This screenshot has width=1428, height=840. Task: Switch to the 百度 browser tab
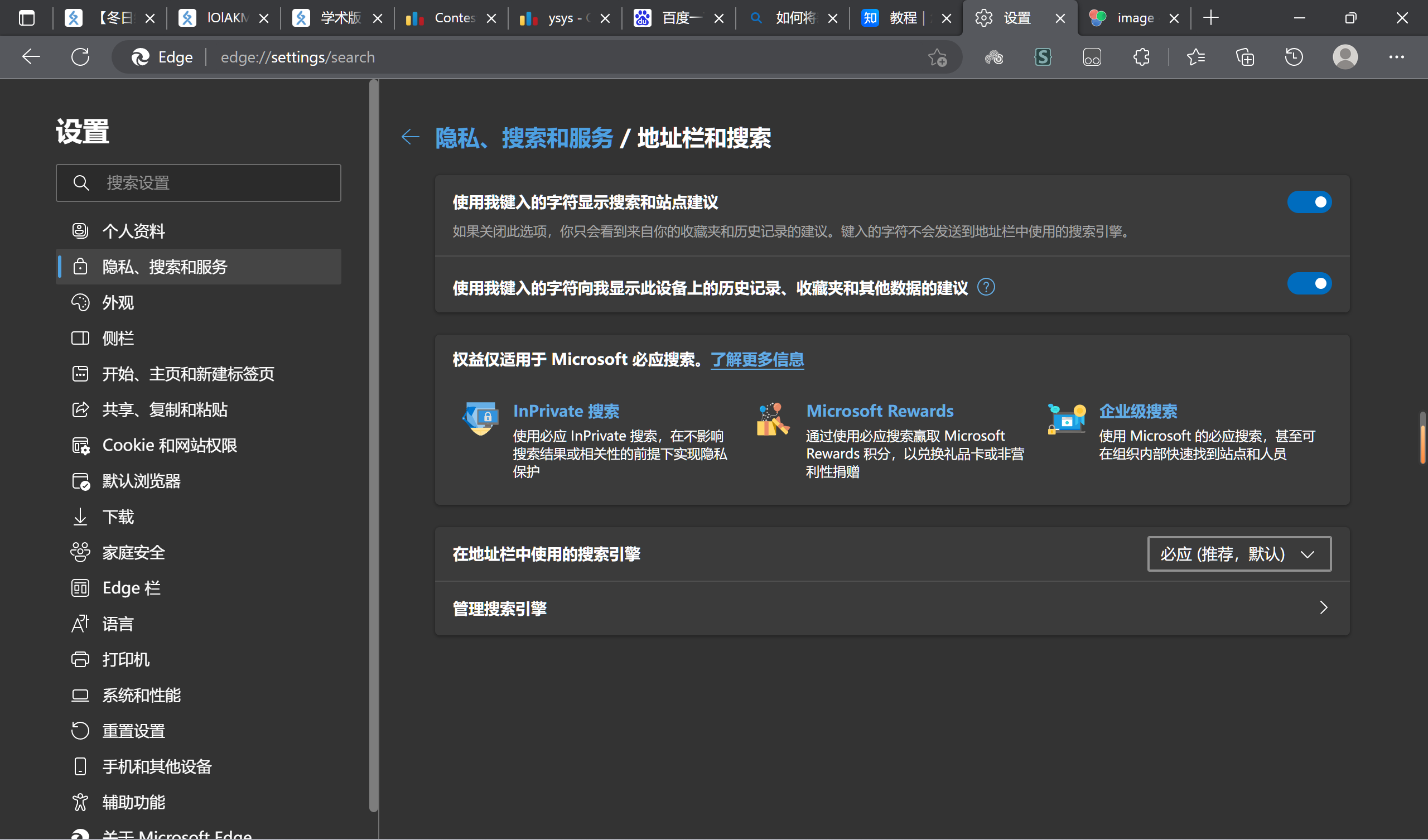678,18
